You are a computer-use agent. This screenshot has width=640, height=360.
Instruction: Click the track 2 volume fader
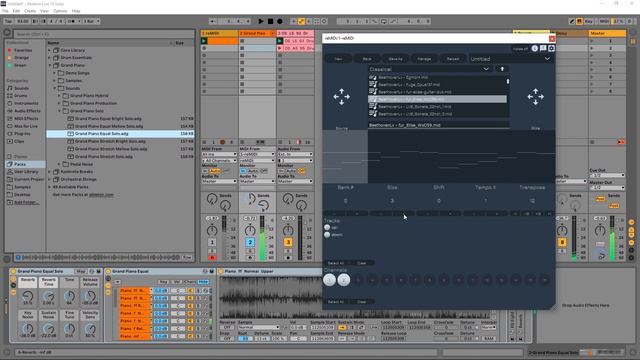click(x=262, y=238)
